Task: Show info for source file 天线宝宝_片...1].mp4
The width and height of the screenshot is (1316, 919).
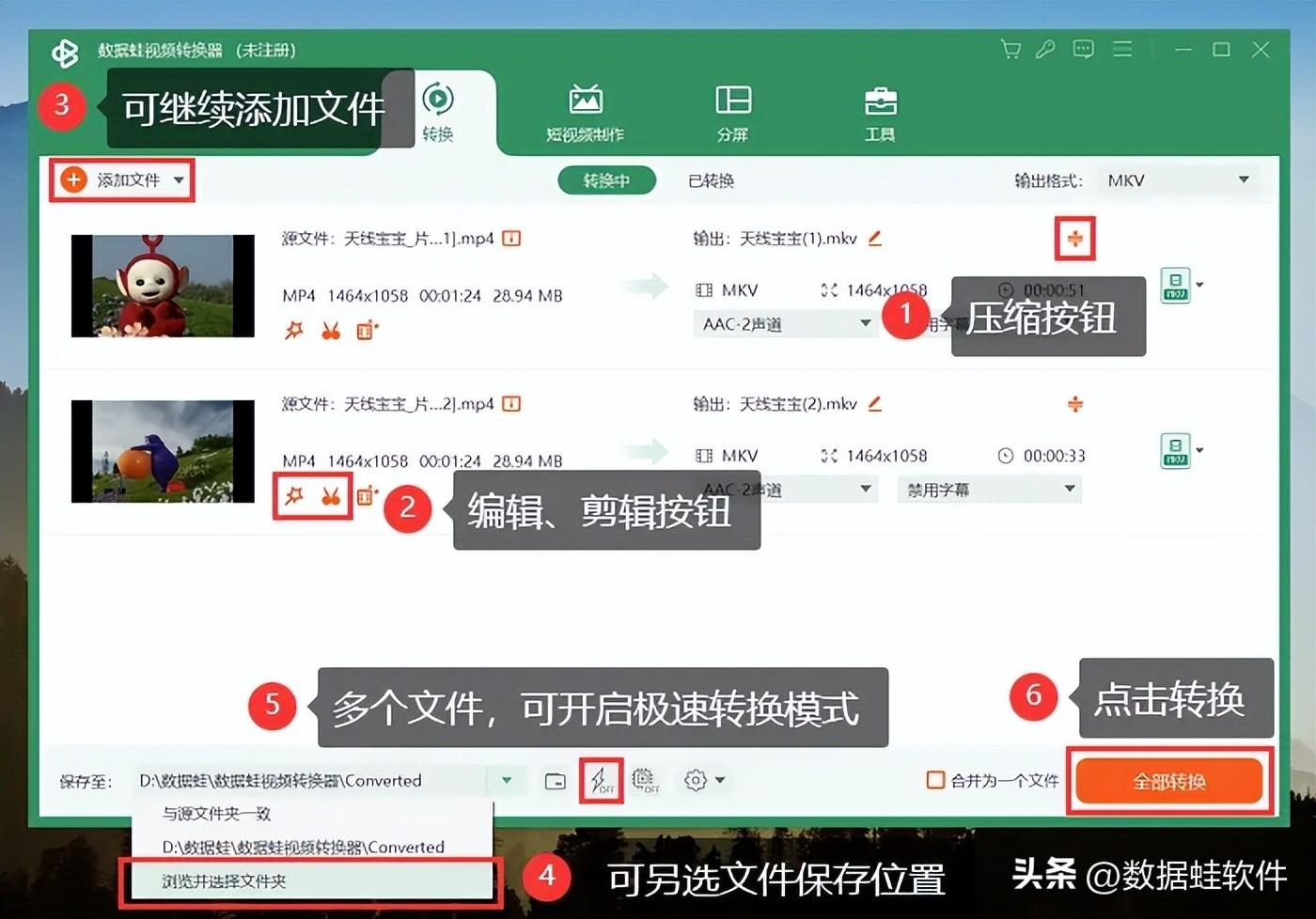Action: pyautogui.click(x=511, y=239)
